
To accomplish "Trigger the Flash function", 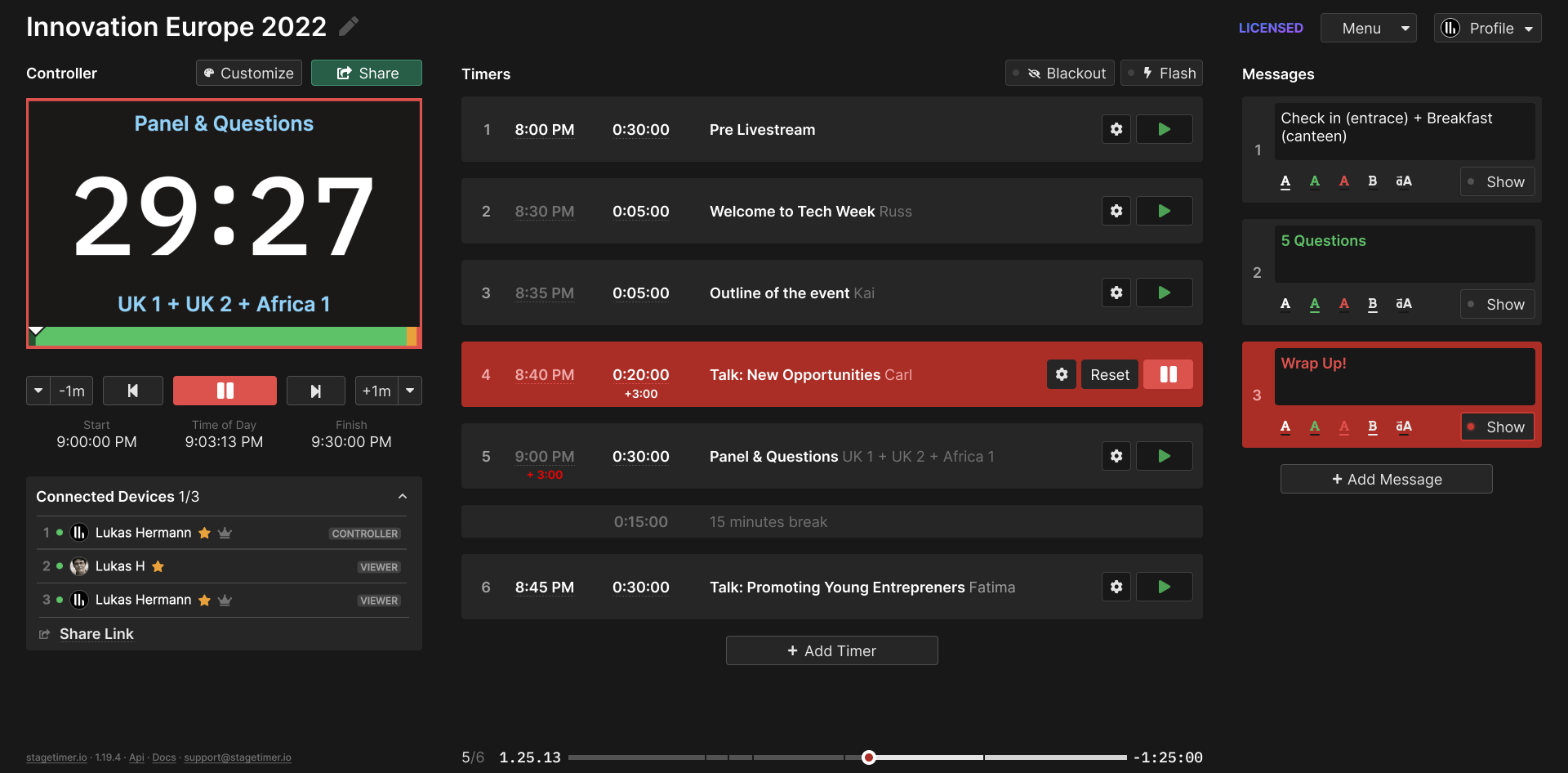I will pos(1161,73).
